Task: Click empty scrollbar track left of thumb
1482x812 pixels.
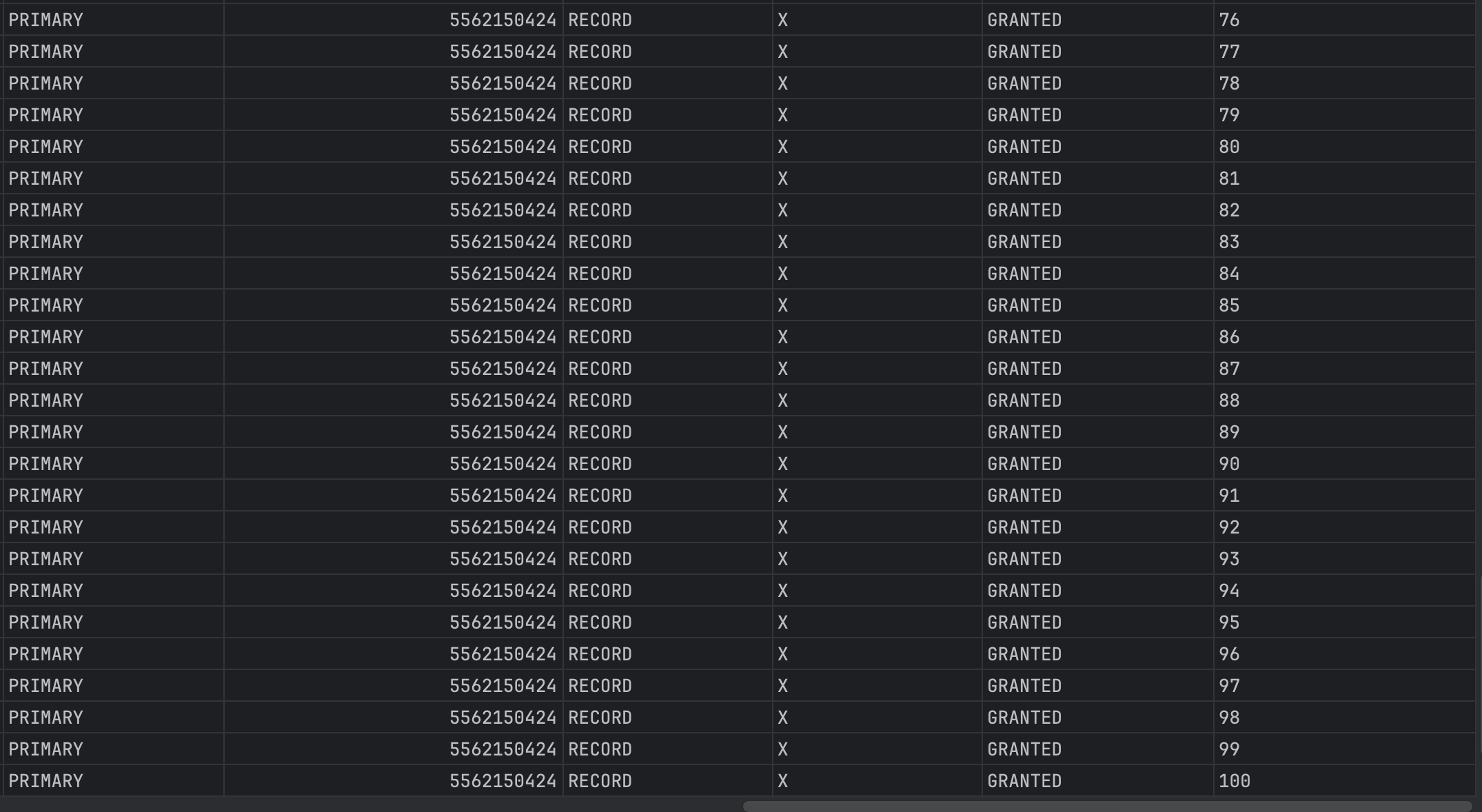Action: tap(372, 806)
